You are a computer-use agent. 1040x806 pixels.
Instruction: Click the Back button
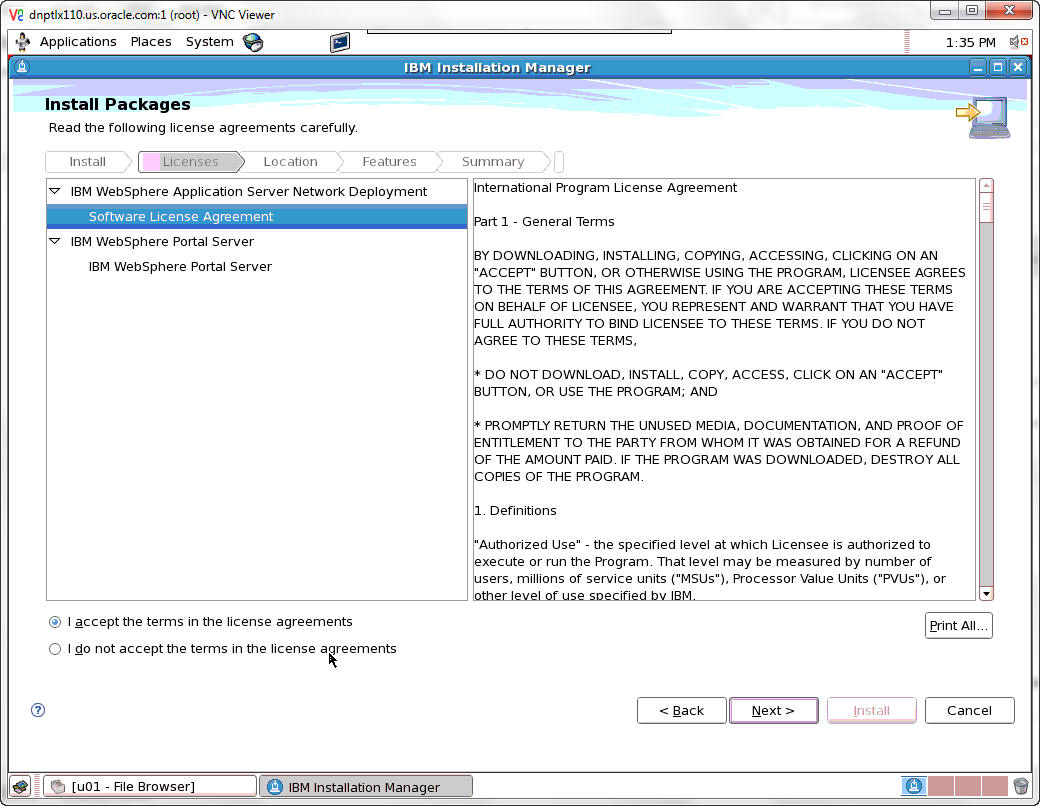click(x=681, y=710)
